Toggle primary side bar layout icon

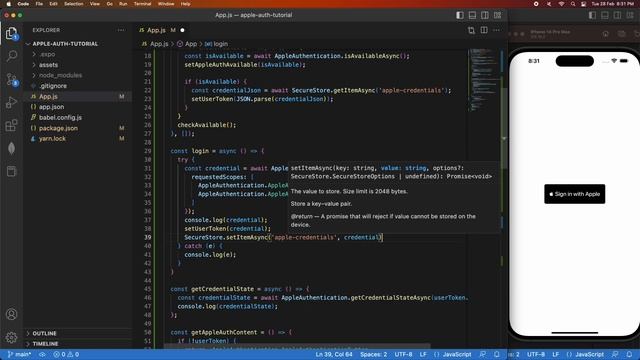460,15
